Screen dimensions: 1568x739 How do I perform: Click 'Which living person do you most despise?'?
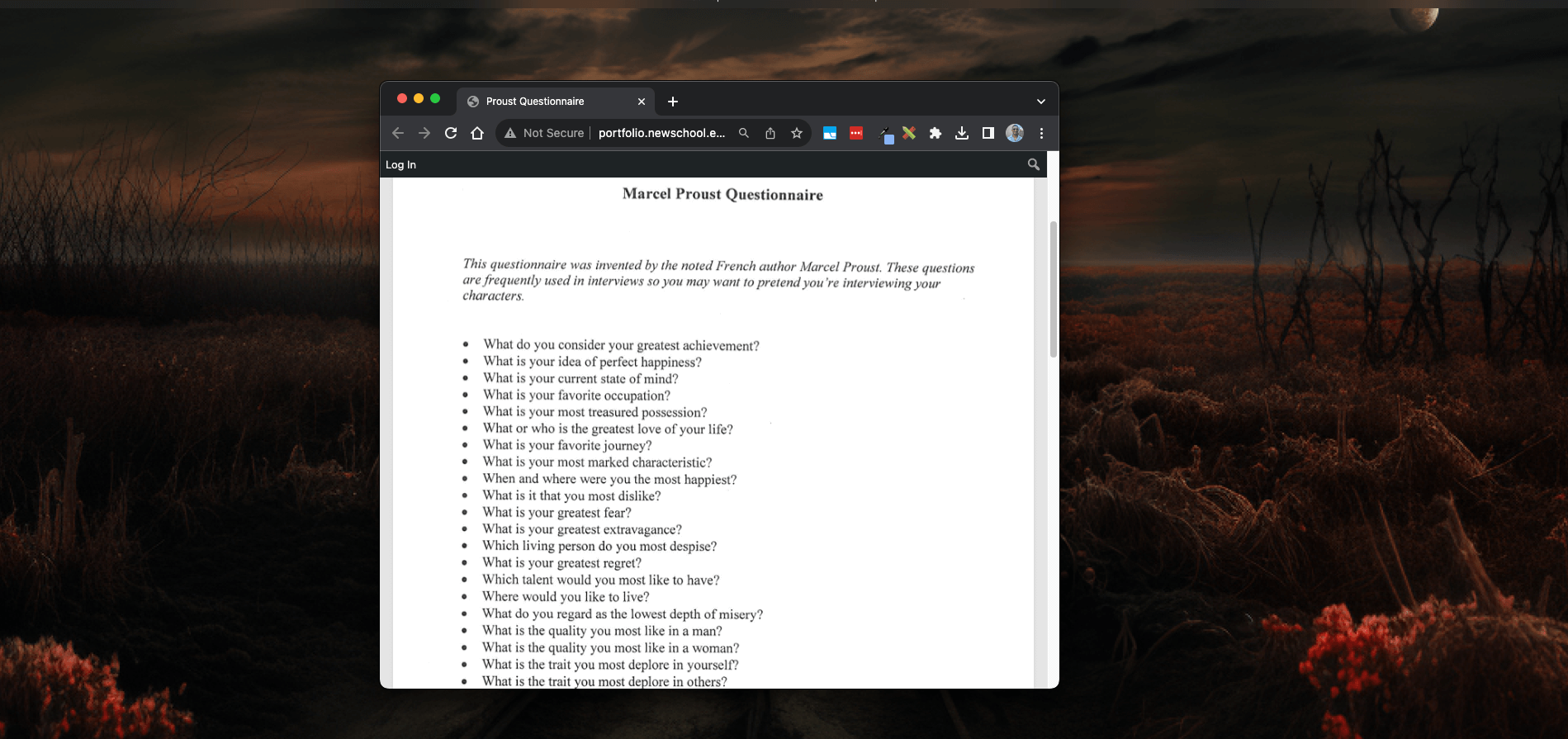tap(599, 546)
